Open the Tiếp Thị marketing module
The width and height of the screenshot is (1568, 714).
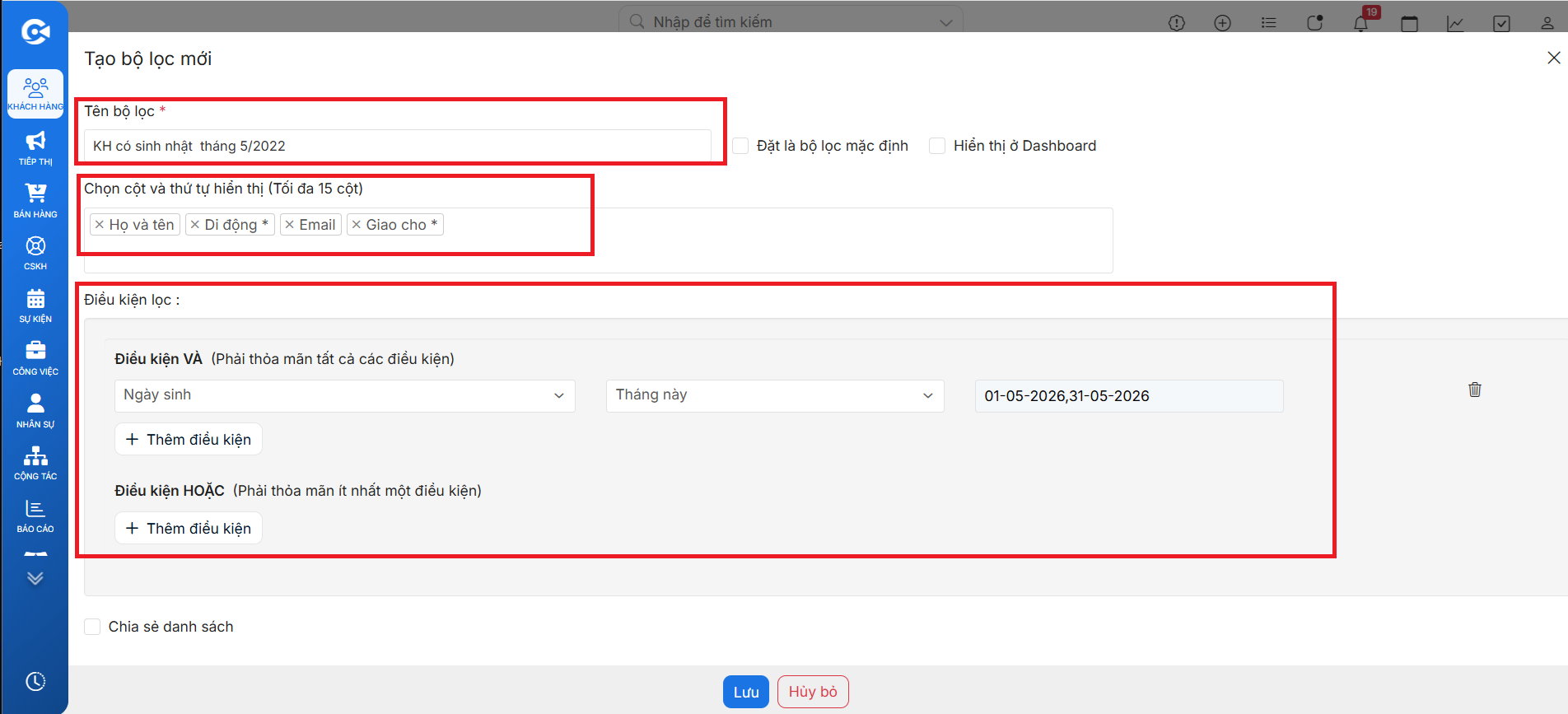click(35, 148)
